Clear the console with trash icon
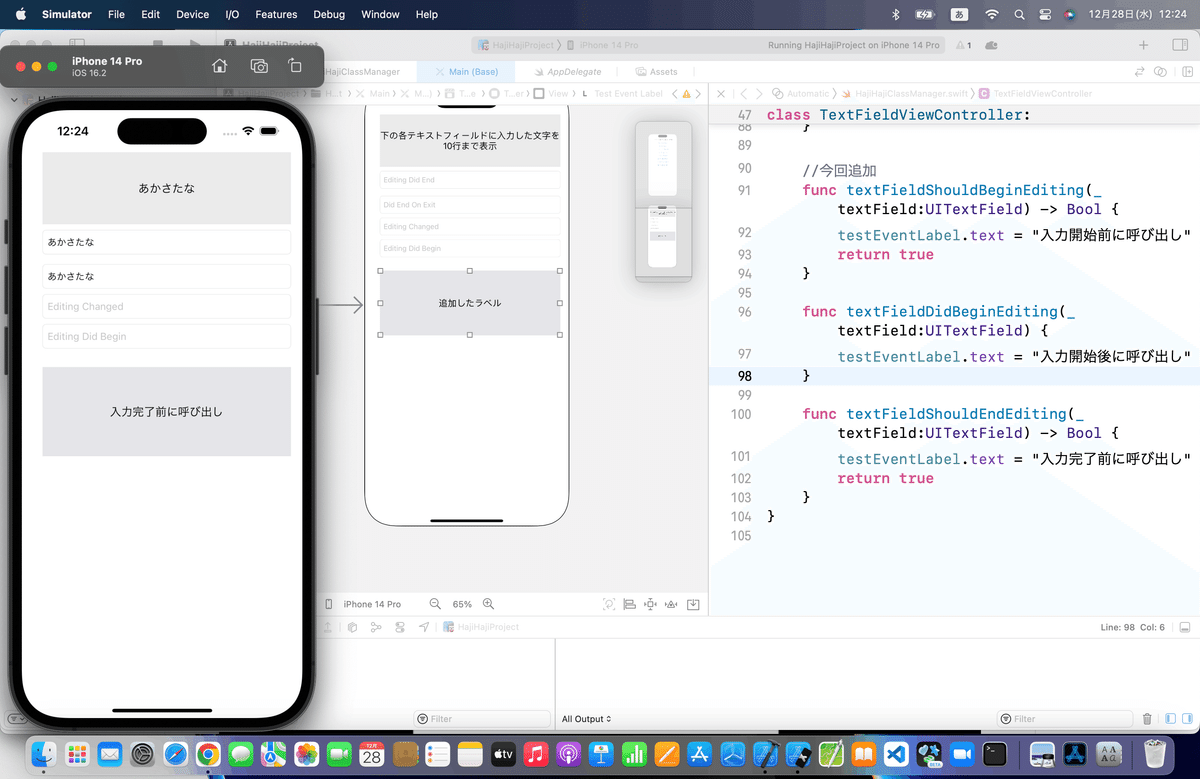Image resolution: width=1200 pixels, height=779 pixels. (x=1147, y=718)
